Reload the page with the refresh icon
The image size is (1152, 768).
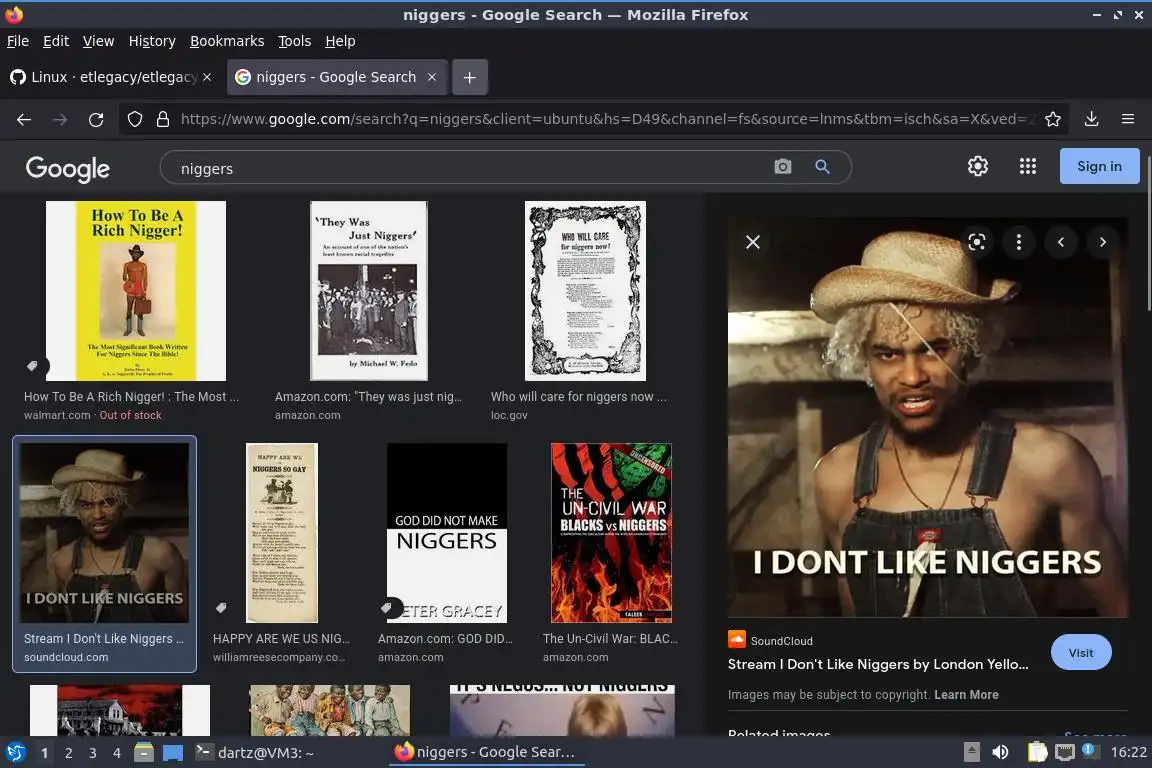coord(96,119)
